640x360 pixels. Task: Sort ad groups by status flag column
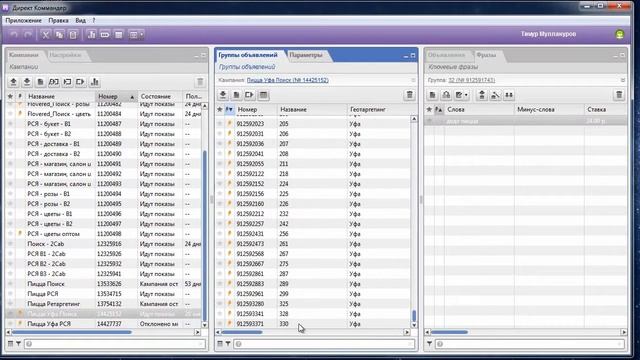229,109
